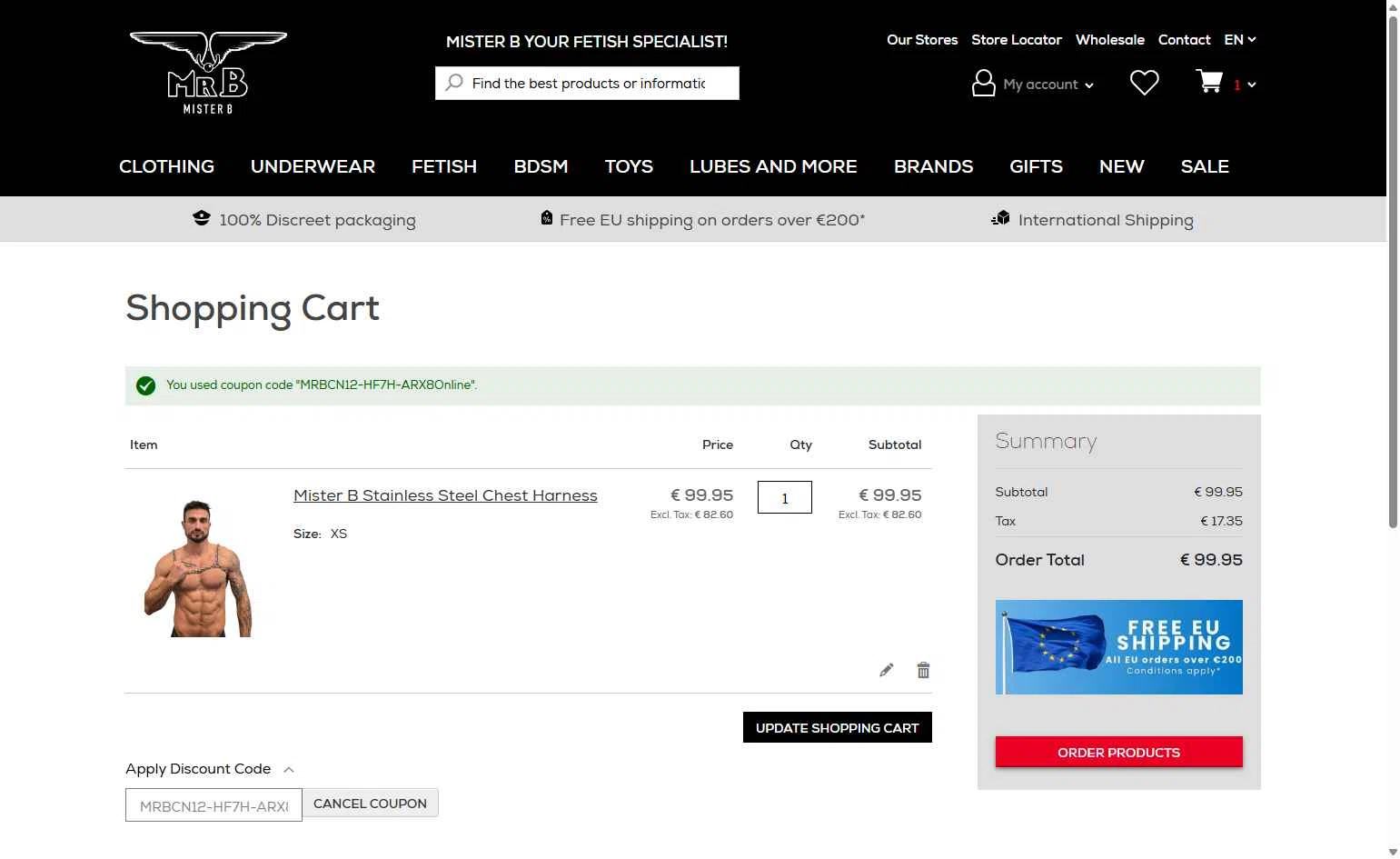Open the EN language selector
Viewport: 1400px width, 859px height.
pos(1240,39)
